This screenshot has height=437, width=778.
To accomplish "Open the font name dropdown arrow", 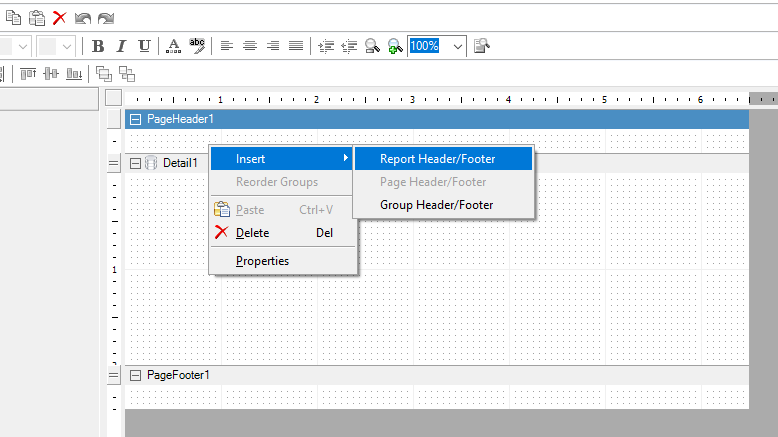I will pyautogui.click(x=23, y=47).
